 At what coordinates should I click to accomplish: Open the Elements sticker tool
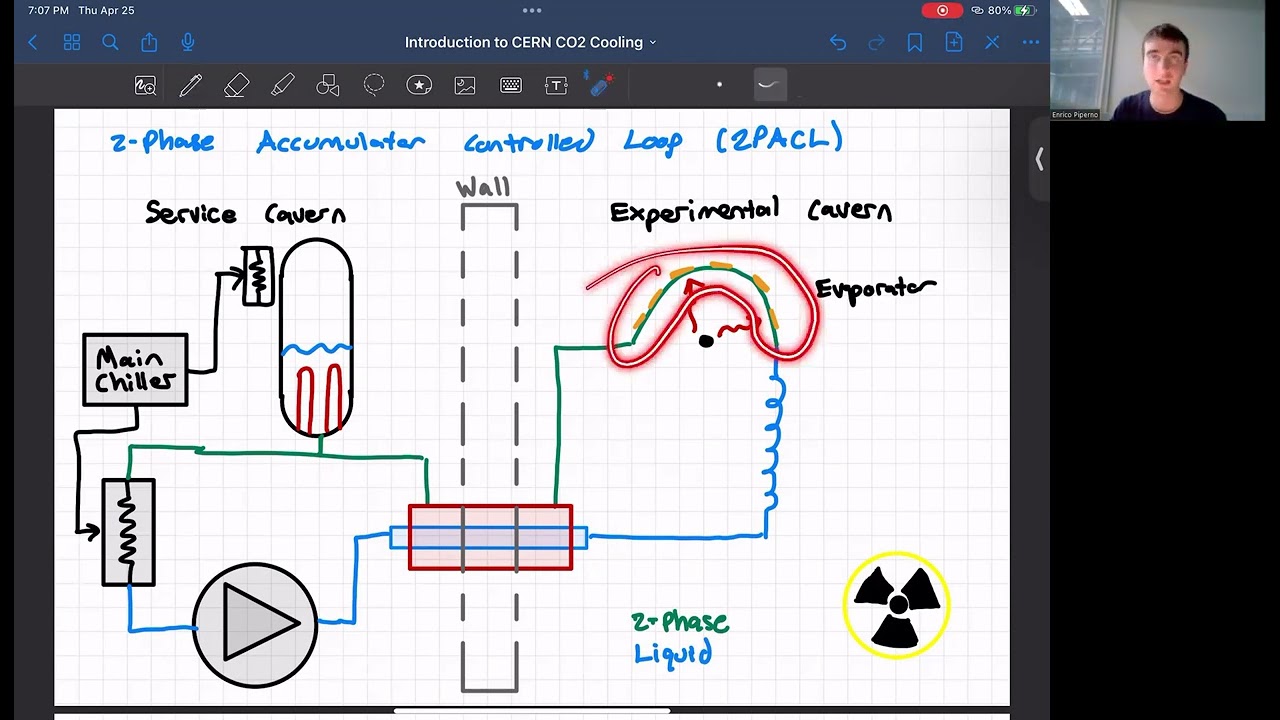click(419, 86)
